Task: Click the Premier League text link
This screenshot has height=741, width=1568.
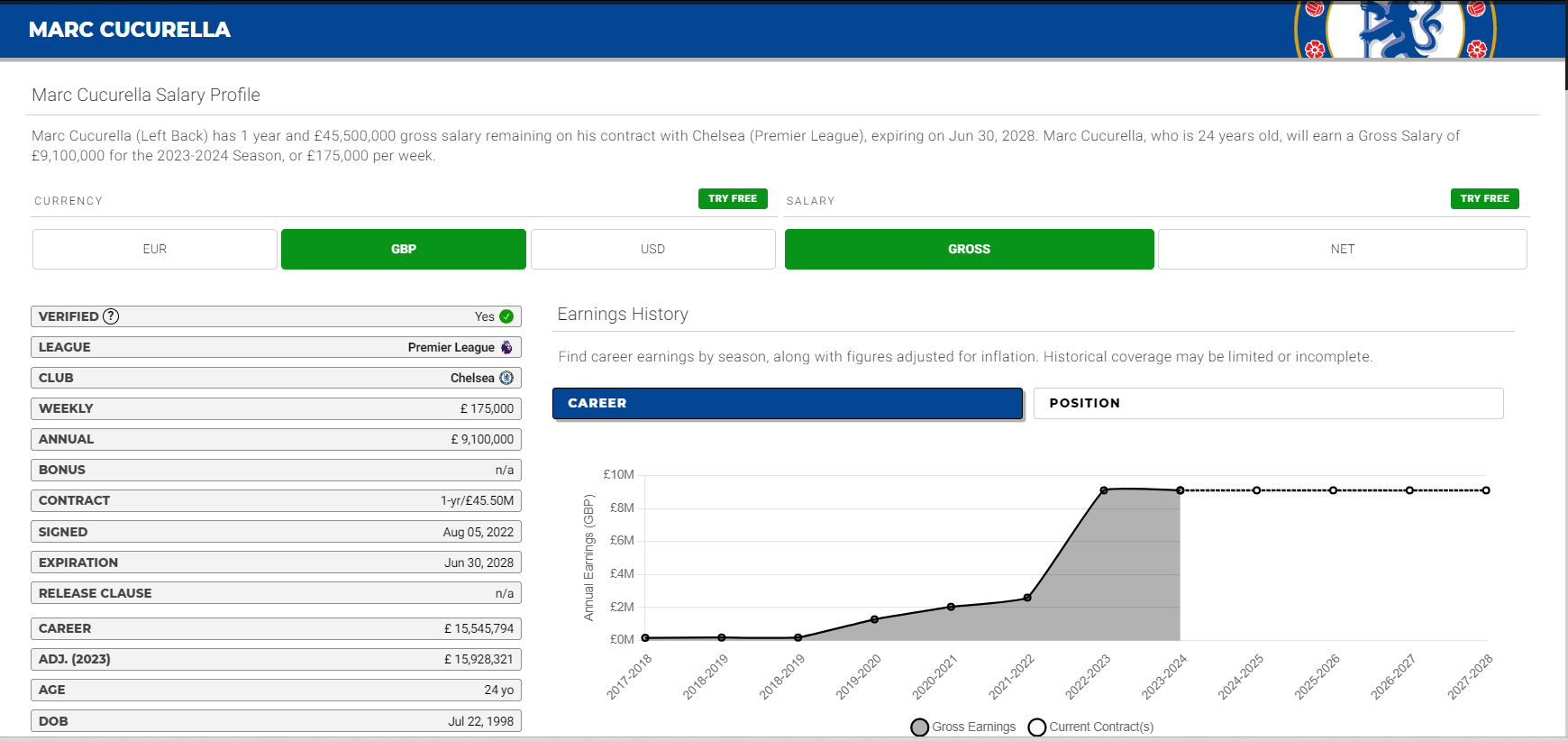Action: (451, 347)
